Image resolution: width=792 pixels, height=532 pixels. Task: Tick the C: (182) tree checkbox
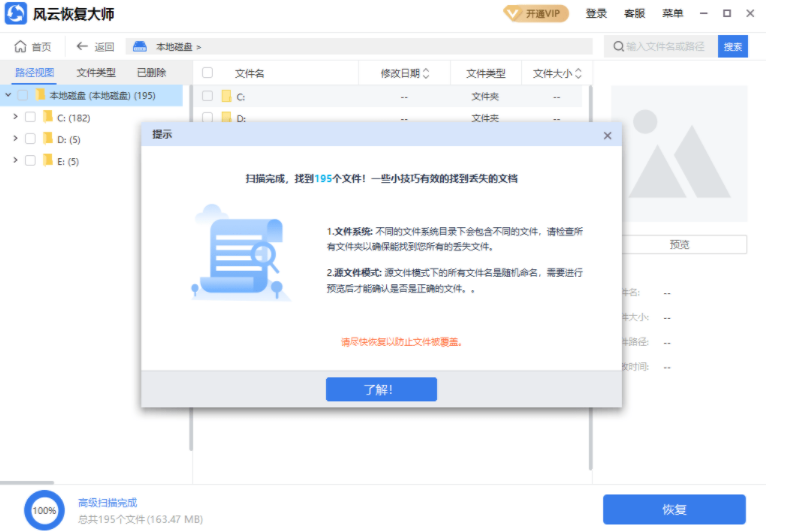tap(30, 117)
